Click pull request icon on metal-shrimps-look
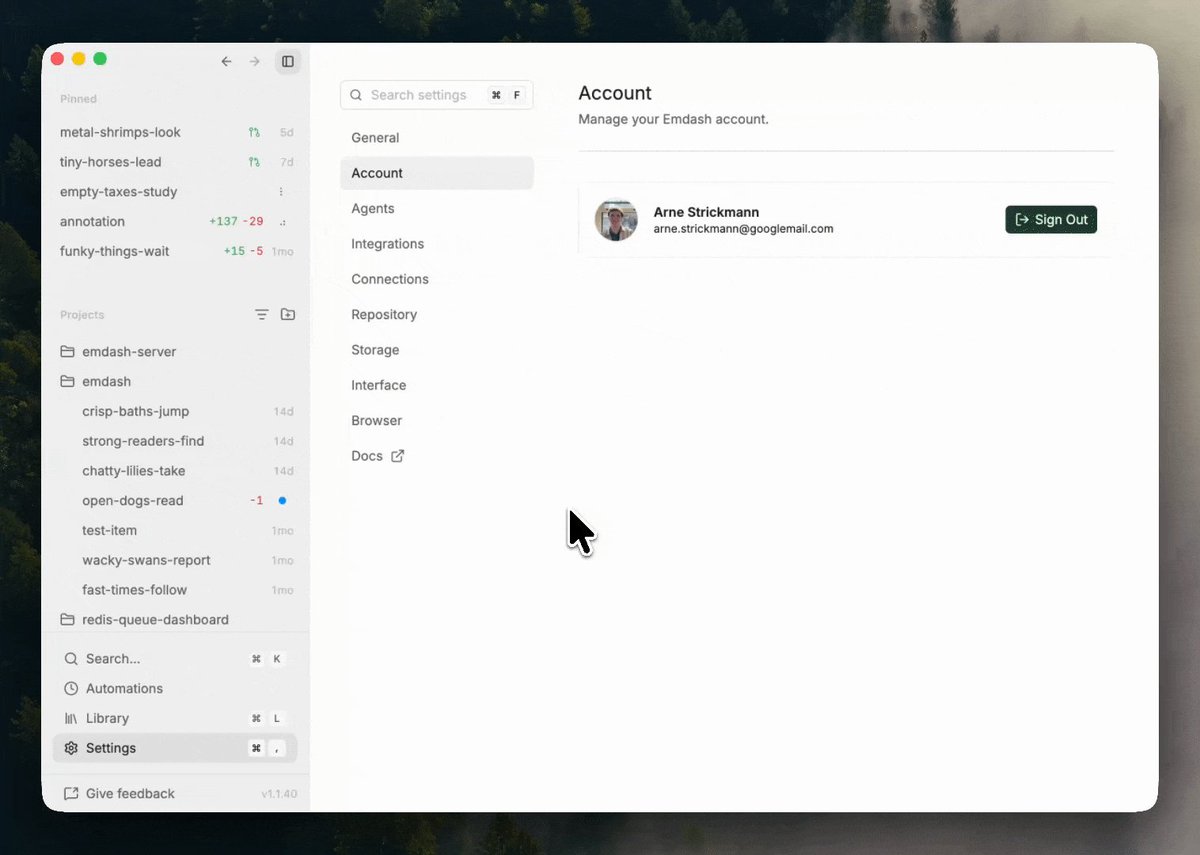Image resolution: width=1200 pixels, height=855 pixels. (x=254, y=132)
